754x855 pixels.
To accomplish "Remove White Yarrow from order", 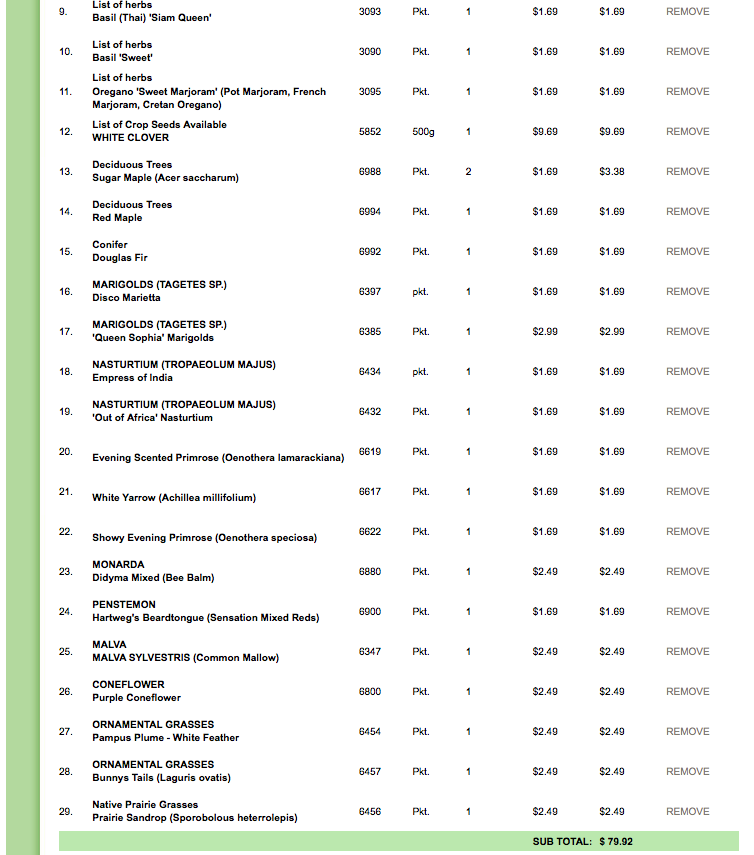I will pos(687,492).
